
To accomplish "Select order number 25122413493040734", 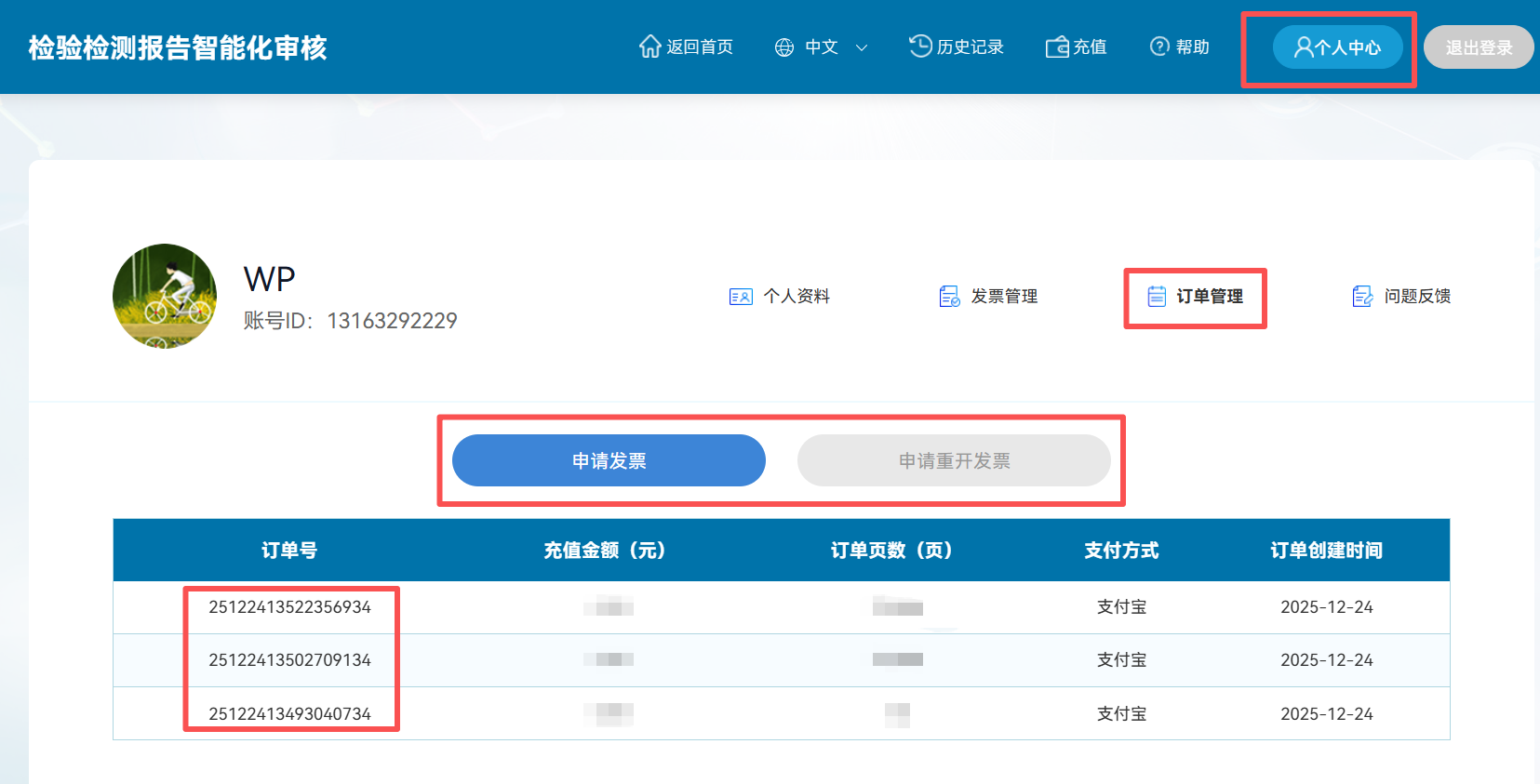I will [x=289, y=713].
